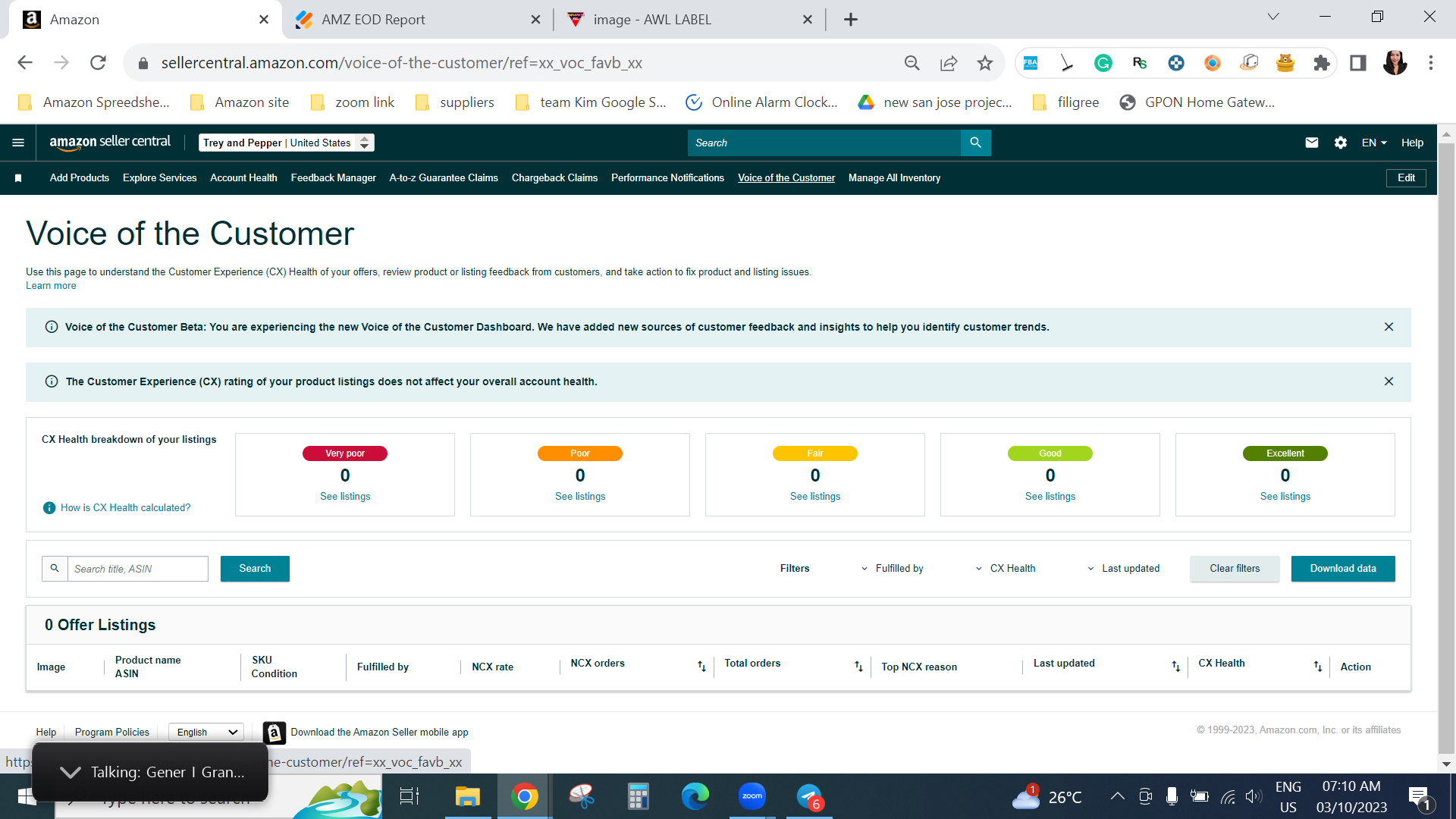Viewport: 1456px width, 819px height.
Task: See listings under Very poor
Action: (x=345, y=497)
